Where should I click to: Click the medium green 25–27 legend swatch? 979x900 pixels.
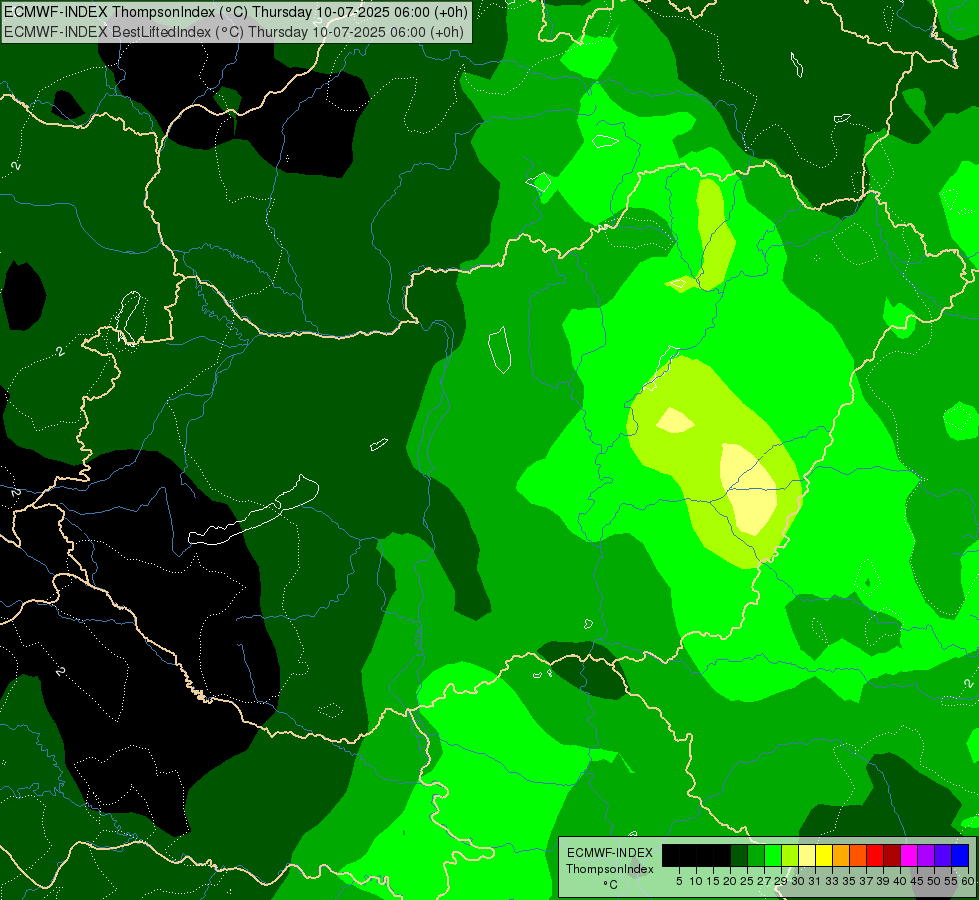point(756,855)
